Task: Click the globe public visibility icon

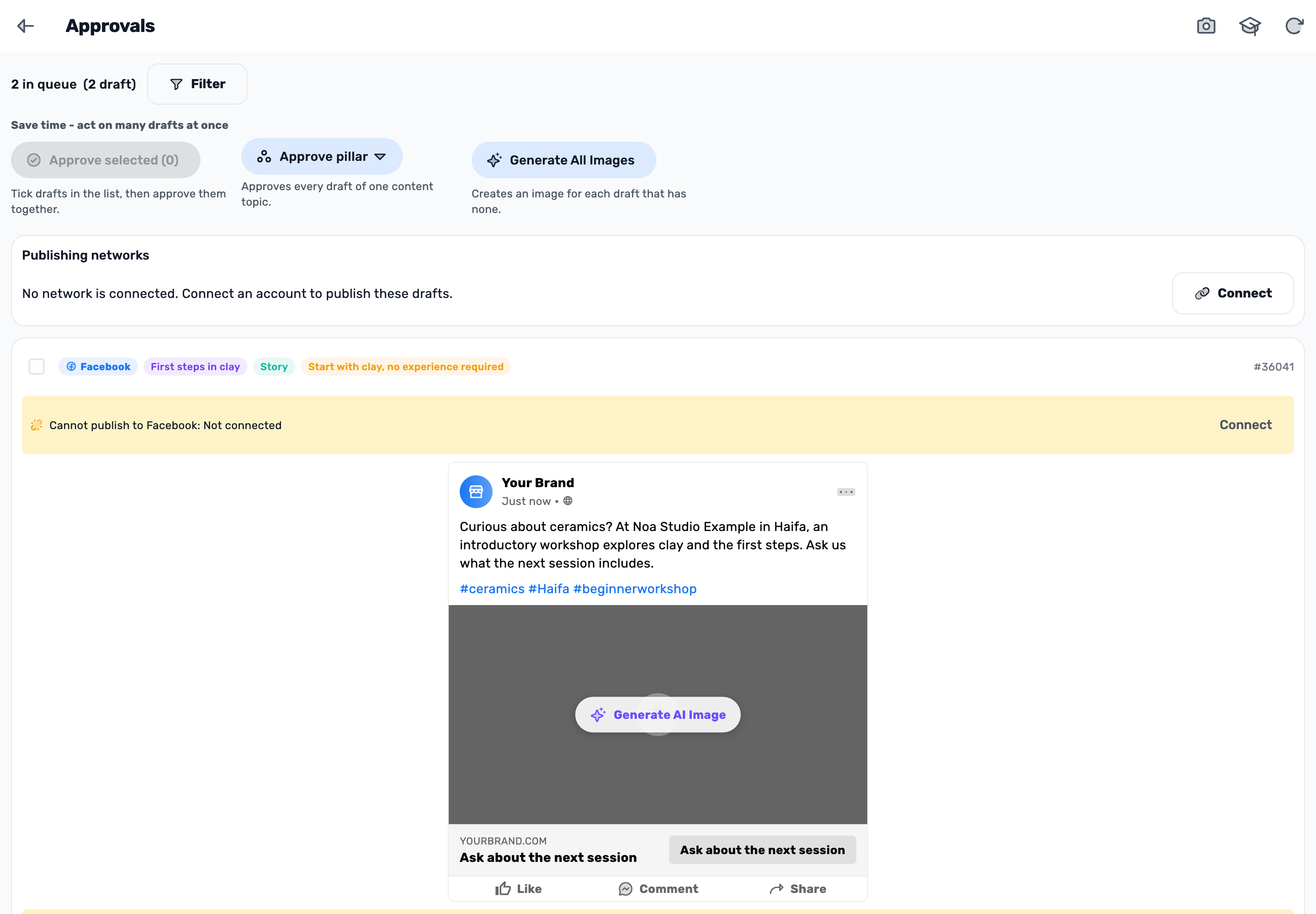Action: click(x=568, y=501)
